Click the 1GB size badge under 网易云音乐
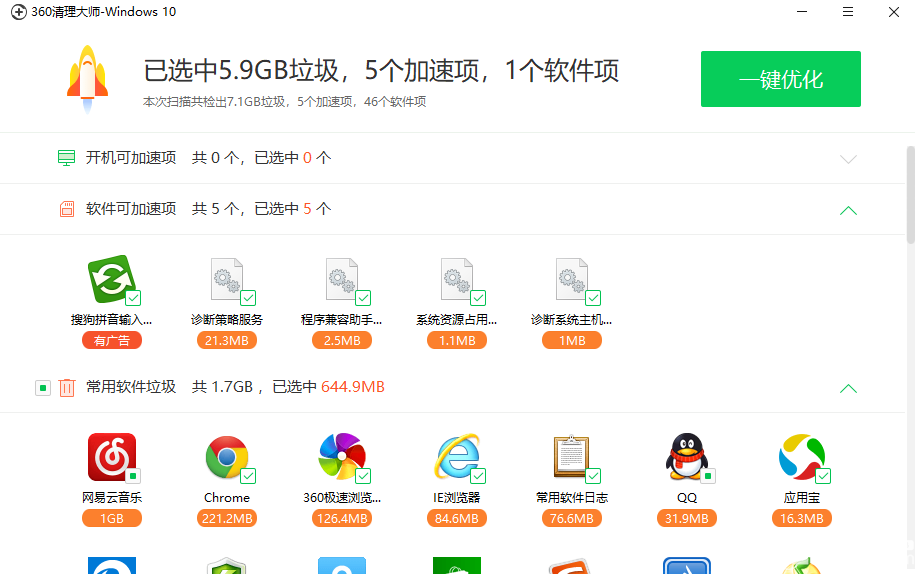The height and width of the screenshot is (574, 915). pos(111,518)
